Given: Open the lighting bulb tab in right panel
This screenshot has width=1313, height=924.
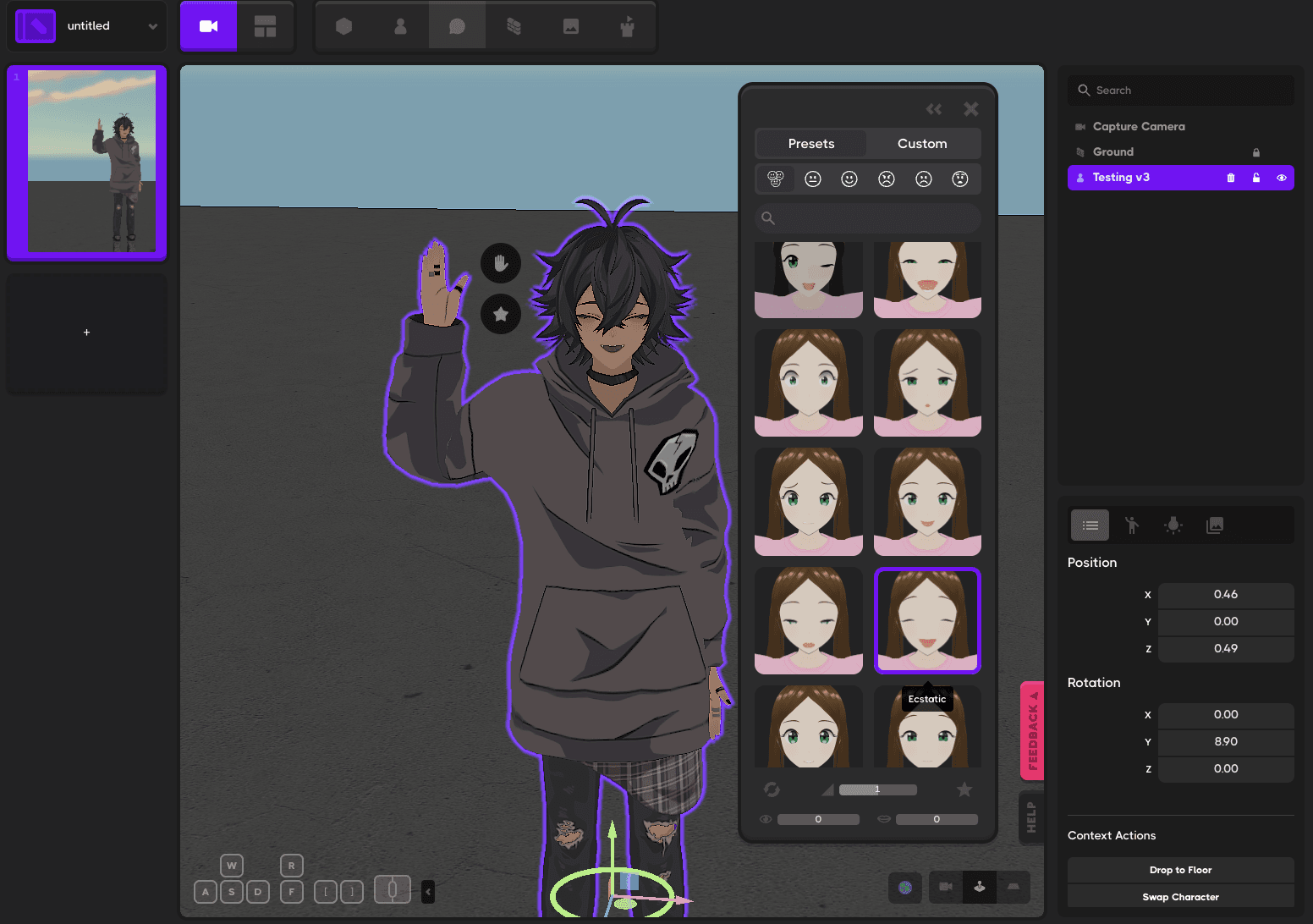Looking at the screenshot, I should coord(1173,525).
